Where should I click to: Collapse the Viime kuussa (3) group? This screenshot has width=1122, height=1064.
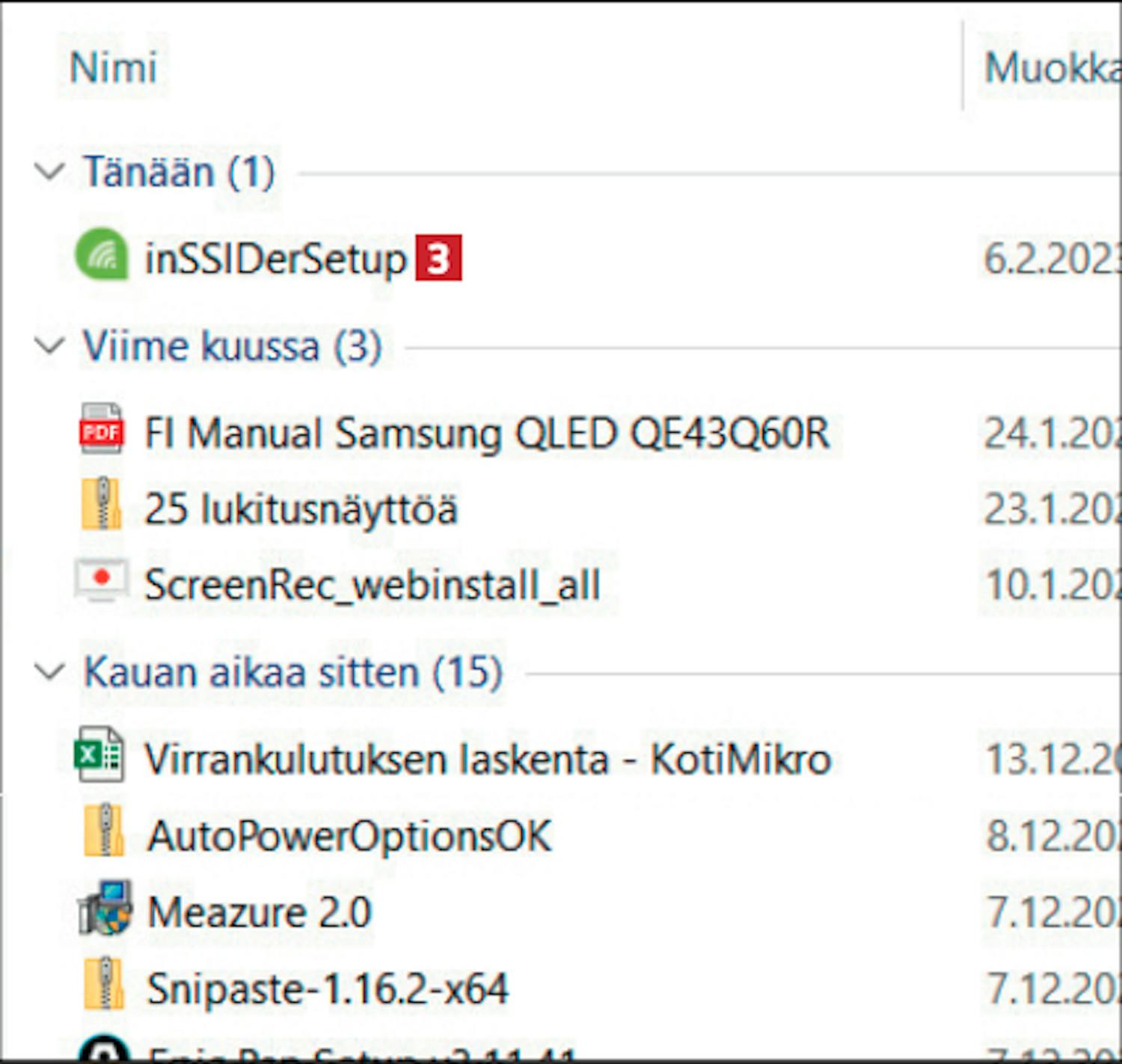[49, 345]
